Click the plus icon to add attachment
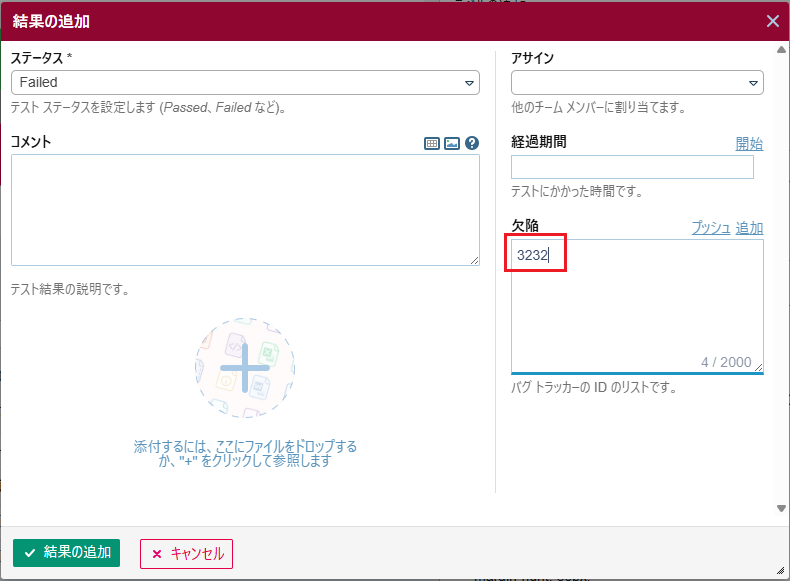Screen dimensions: 790x581 [x=245, y=368]
